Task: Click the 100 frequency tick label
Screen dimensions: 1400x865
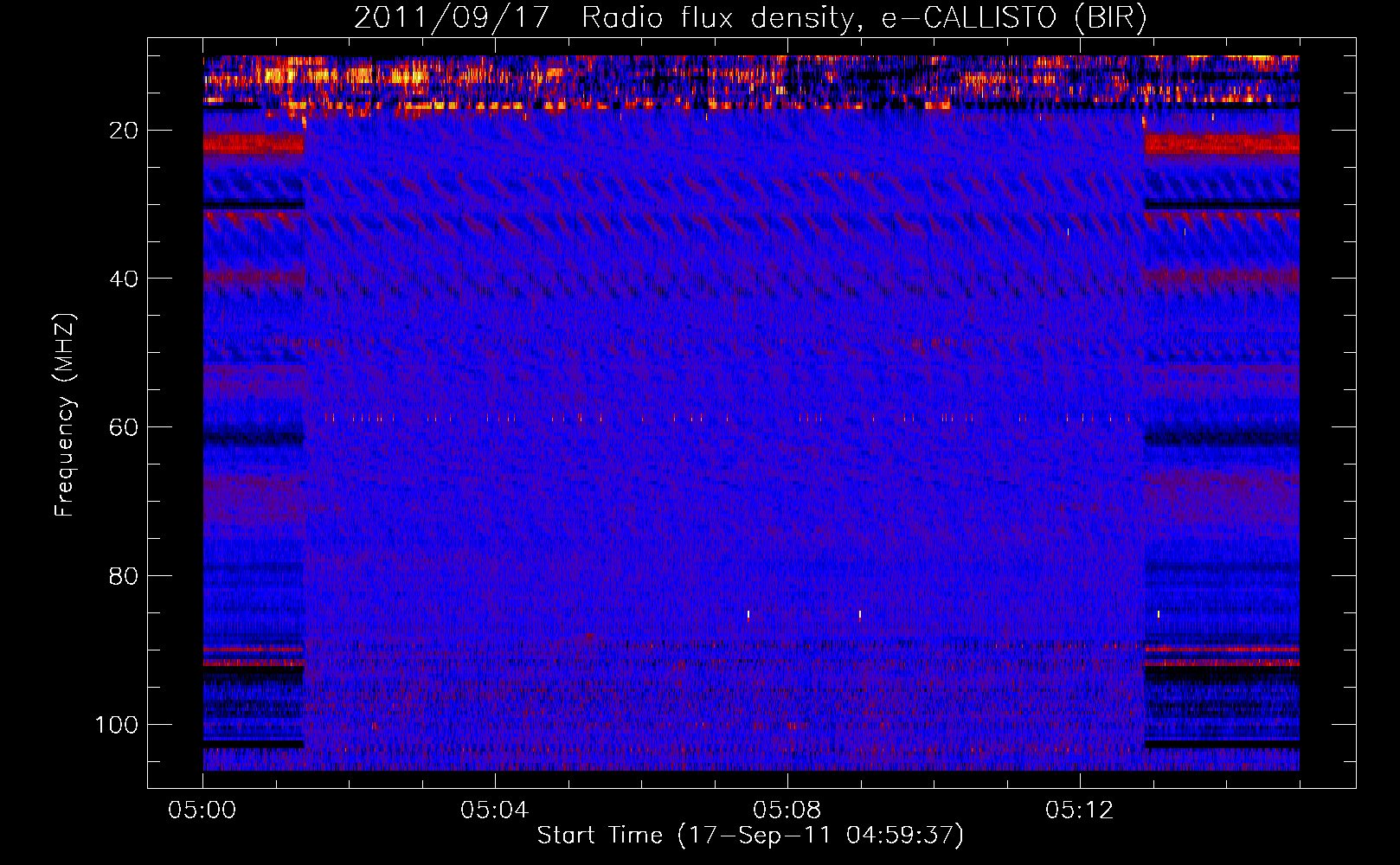Action: (x=117, y=725)
